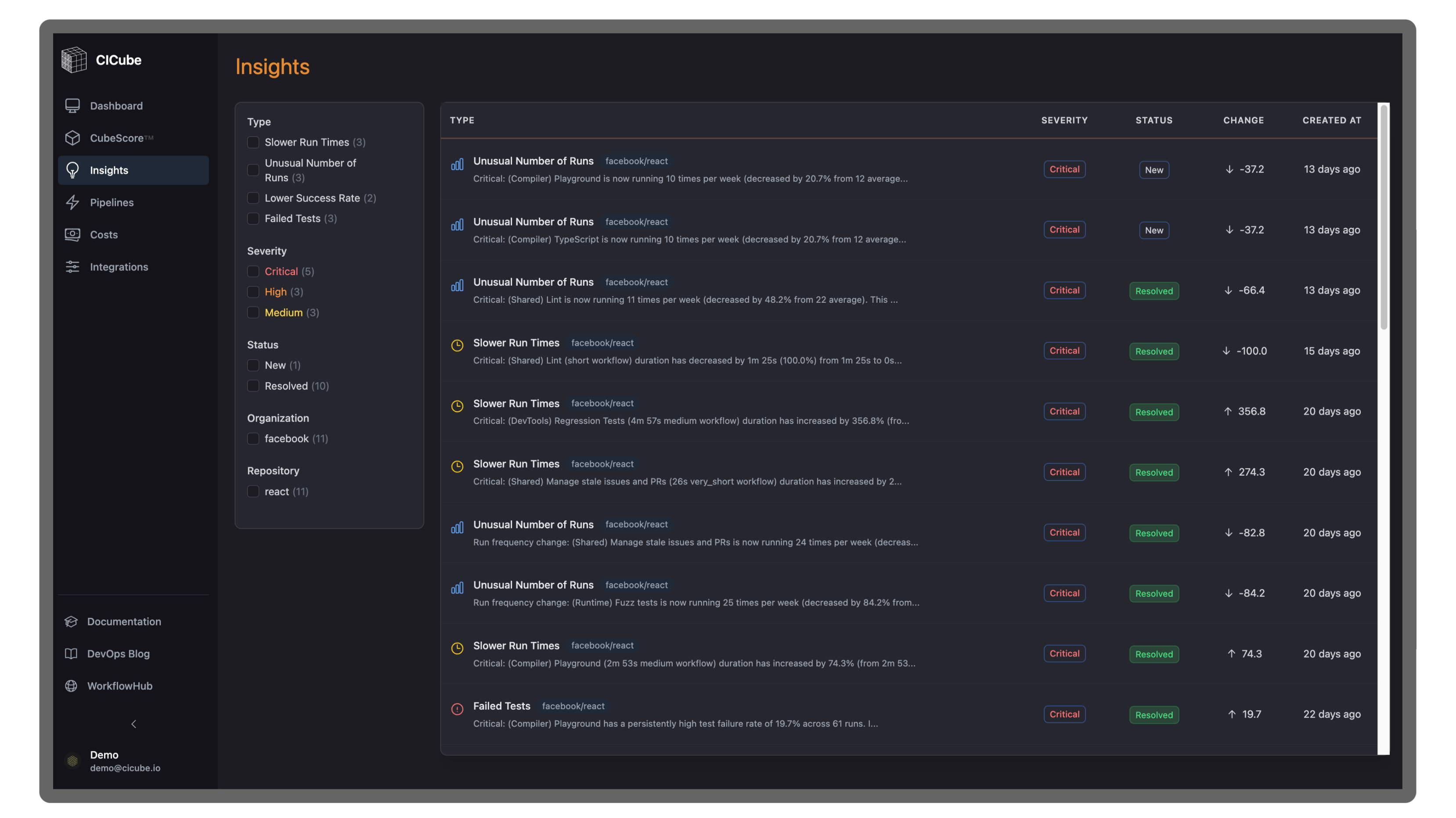Collapse the sidebar with the chevron arrow
The height and width of the screenshot is (818, 1456).
(134, 724)
